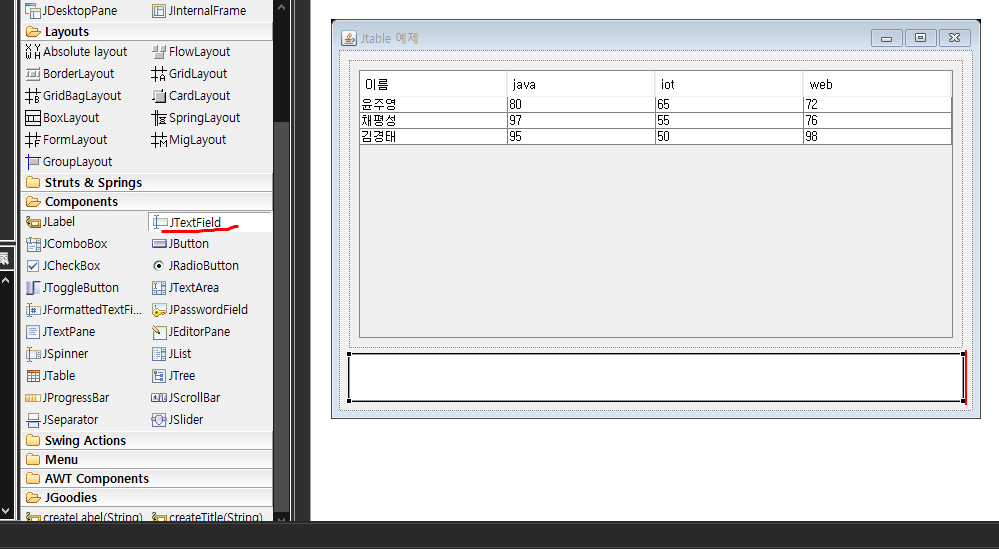
Task: Choose FlowLayout from the palette
Action: click(190, 52)
